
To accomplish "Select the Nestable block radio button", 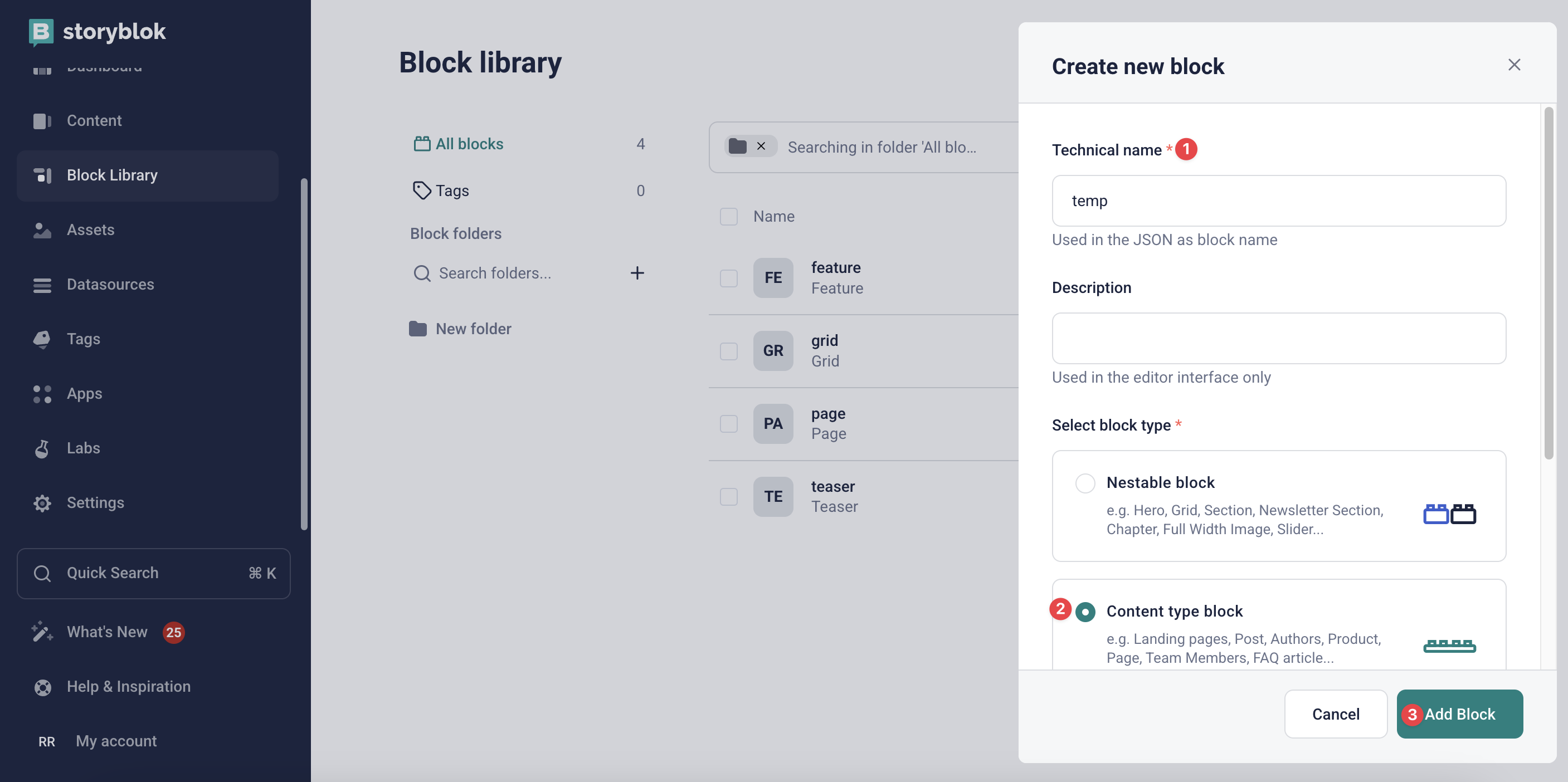I will pyautogui.click(x=1085, y=482).
